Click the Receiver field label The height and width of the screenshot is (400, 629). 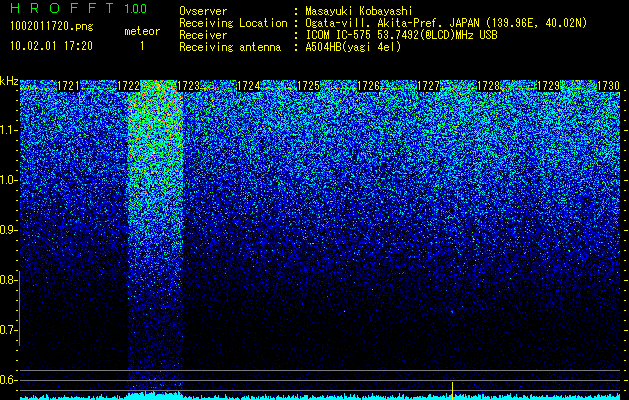click(x=203, y=35)
